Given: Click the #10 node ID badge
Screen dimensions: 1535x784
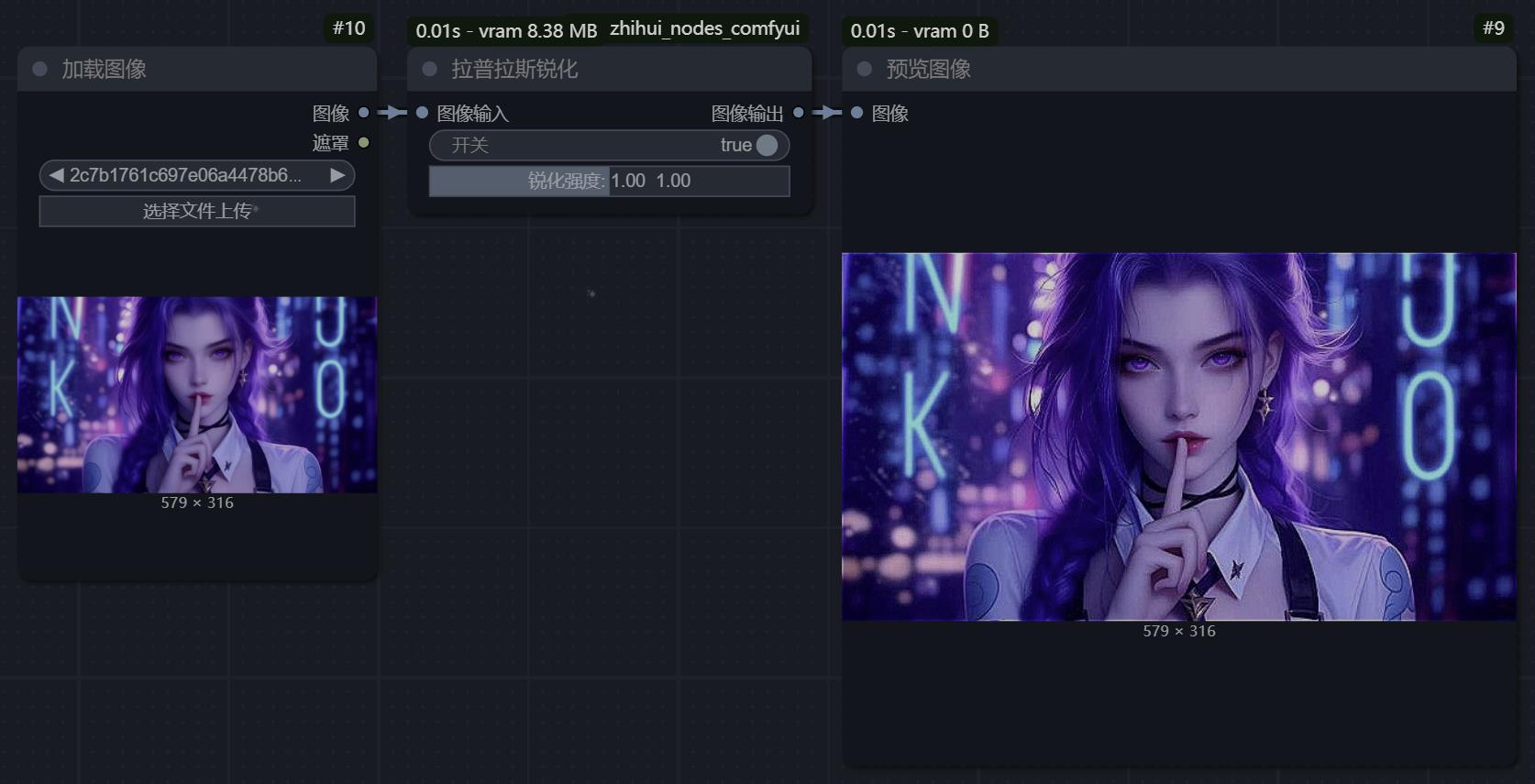Looking at the screenshot, I should [x=349, y=28].
